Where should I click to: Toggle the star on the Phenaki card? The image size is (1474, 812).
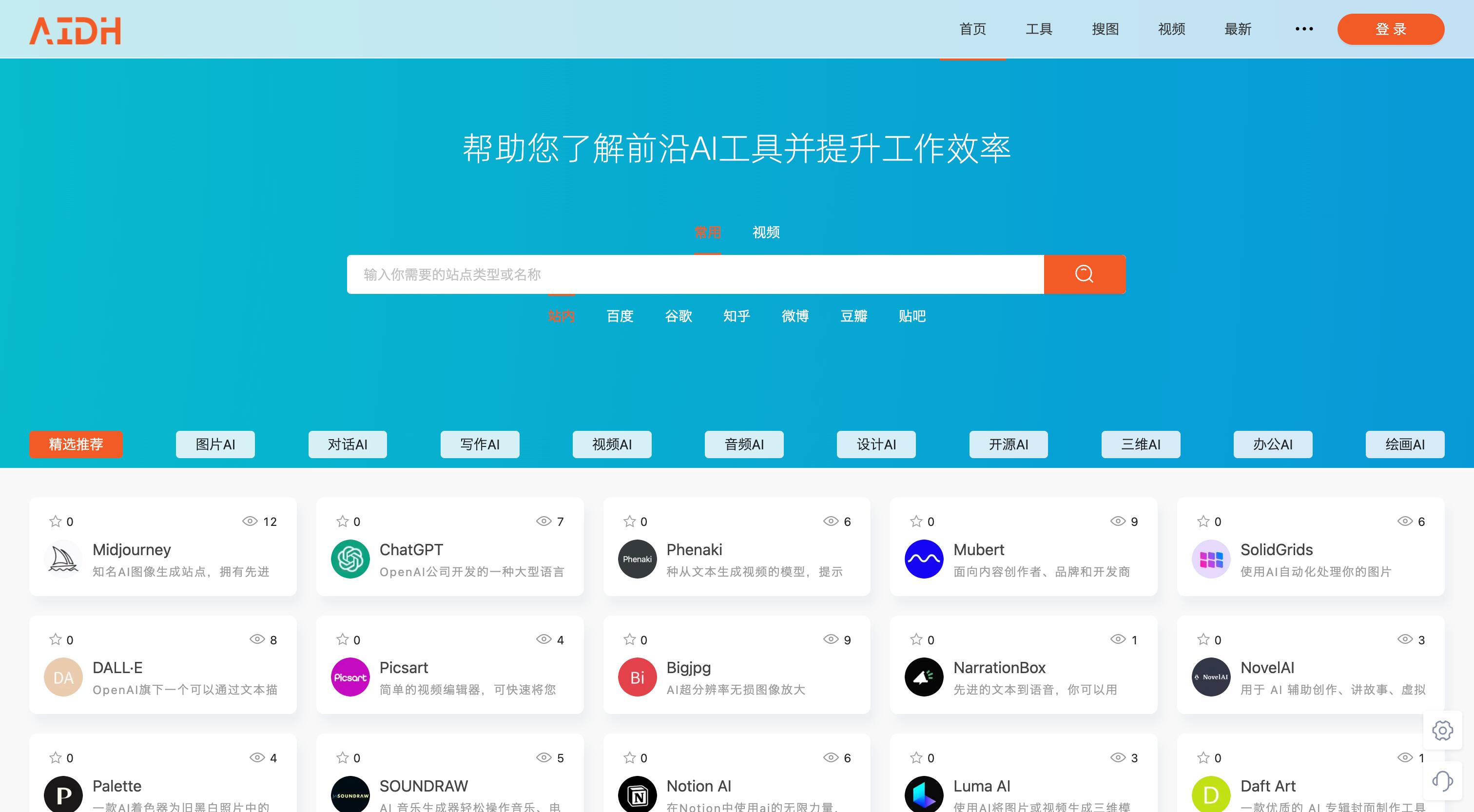(x=629, y=521)
